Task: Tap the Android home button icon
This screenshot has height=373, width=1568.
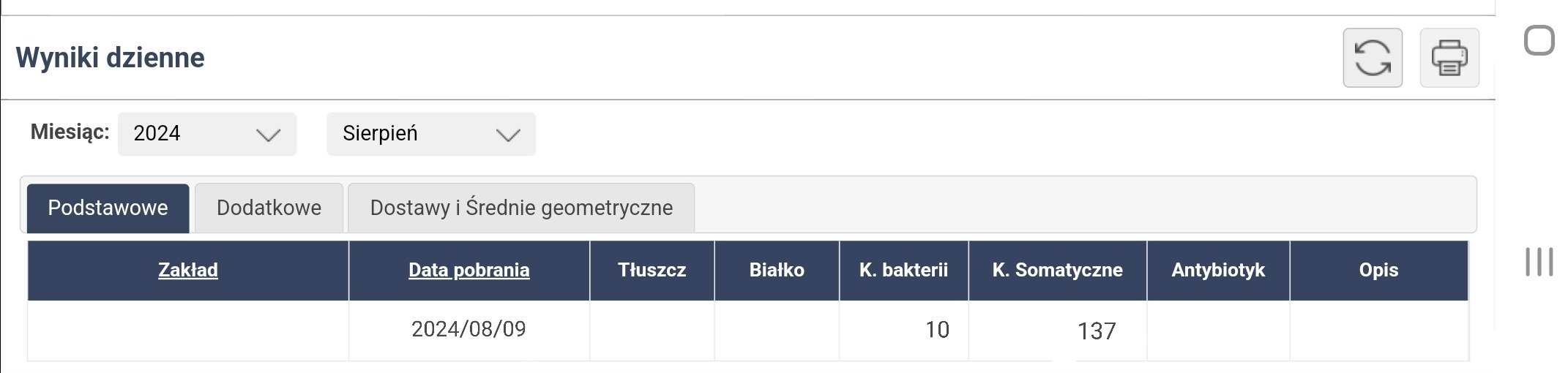Action: (x=1539, y=40)
